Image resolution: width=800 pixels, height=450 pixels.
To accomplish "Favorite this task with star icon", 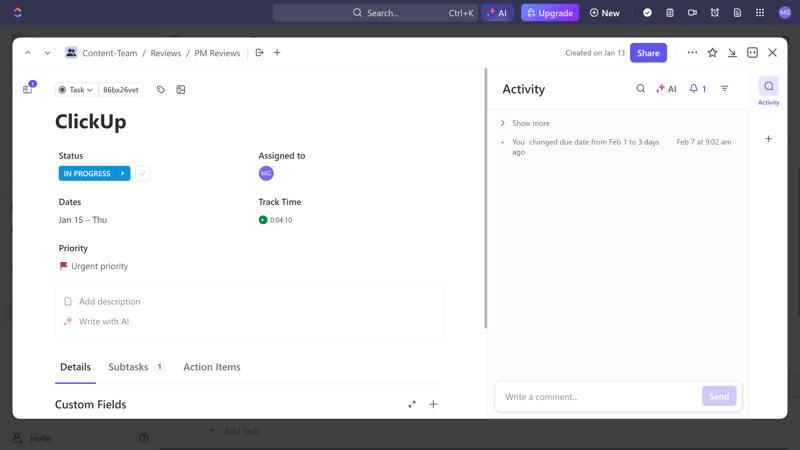I will 712,53.
